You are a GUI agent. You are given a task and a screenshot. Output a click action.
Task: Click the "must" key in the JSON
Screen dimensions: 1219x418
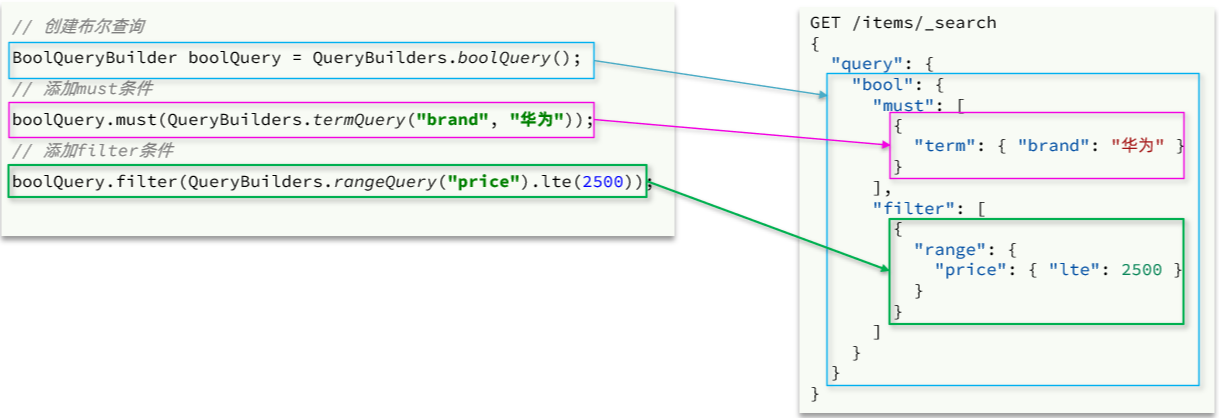899,104
